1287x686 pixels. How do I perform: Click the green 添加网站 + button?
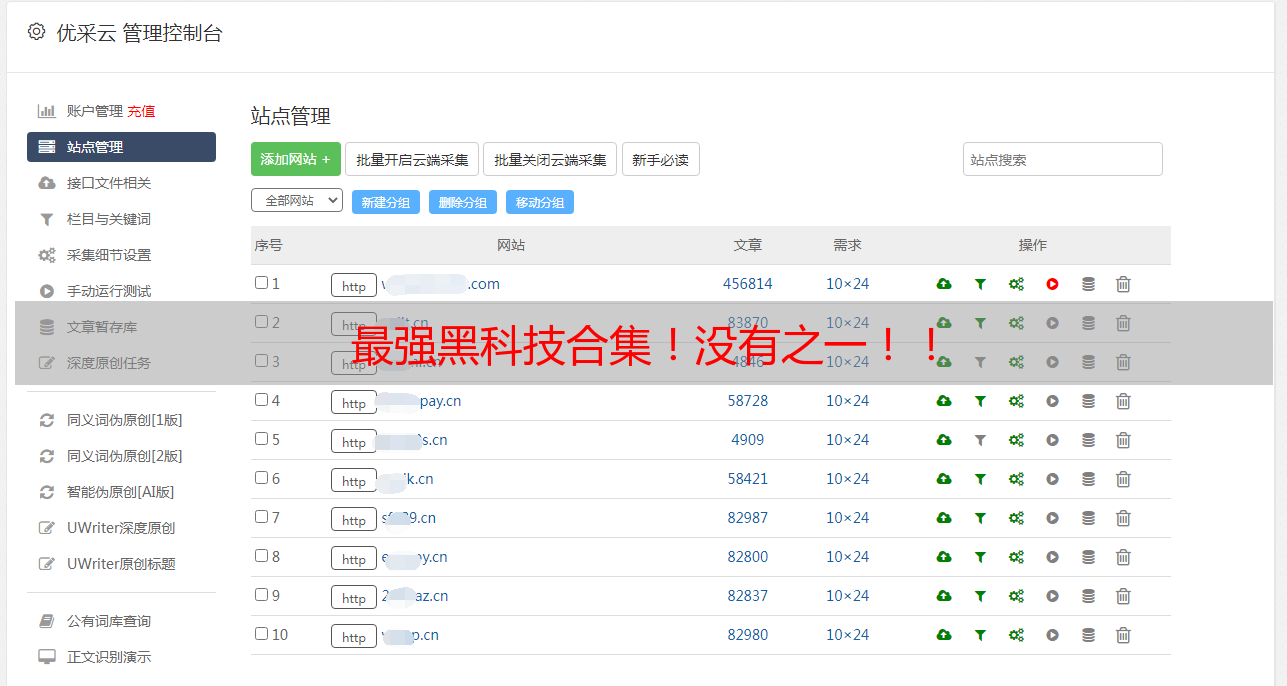click(296, 159)
